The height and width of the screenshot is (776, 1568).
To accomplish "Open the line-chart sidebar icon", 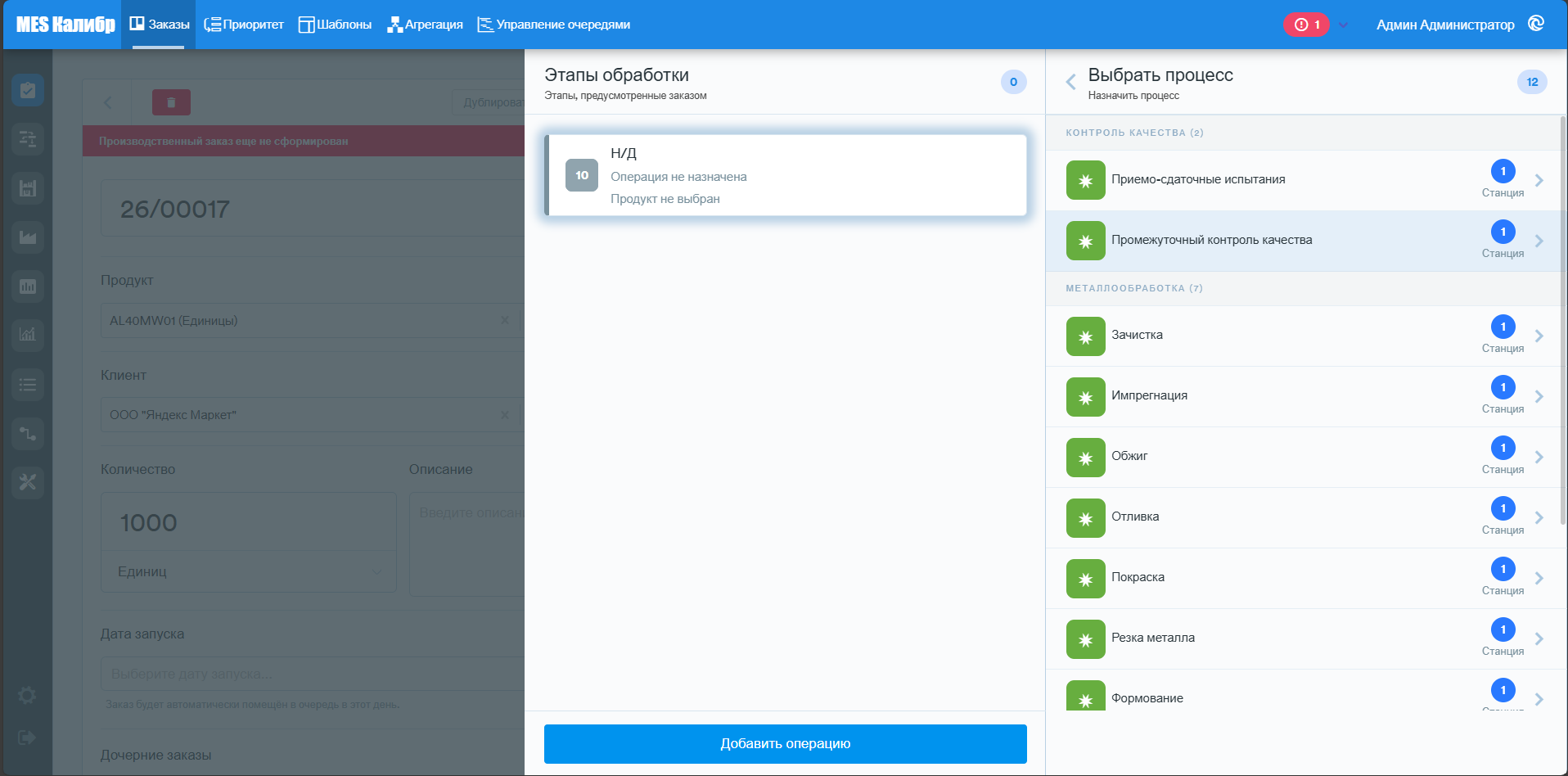I will [28, 335].
